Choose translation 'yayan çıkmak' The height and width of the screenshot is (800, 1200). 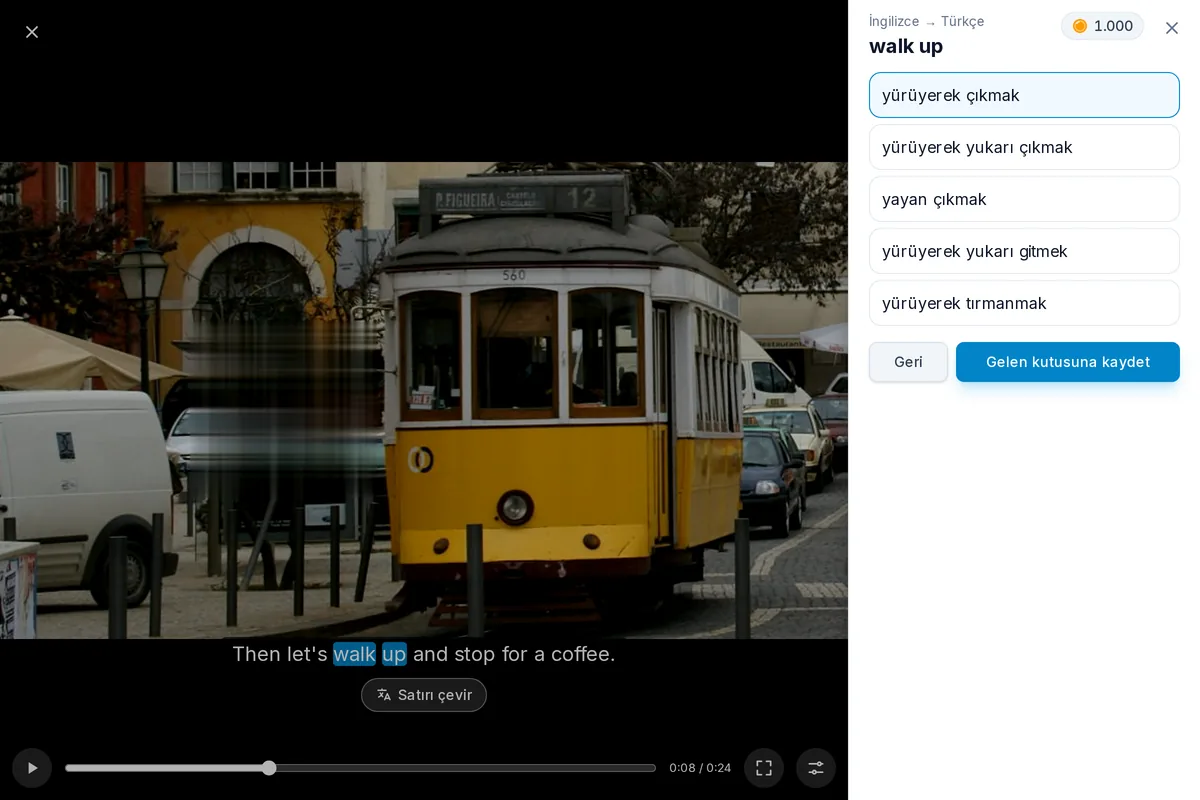pyautogui.click(x=1024, y=199)
